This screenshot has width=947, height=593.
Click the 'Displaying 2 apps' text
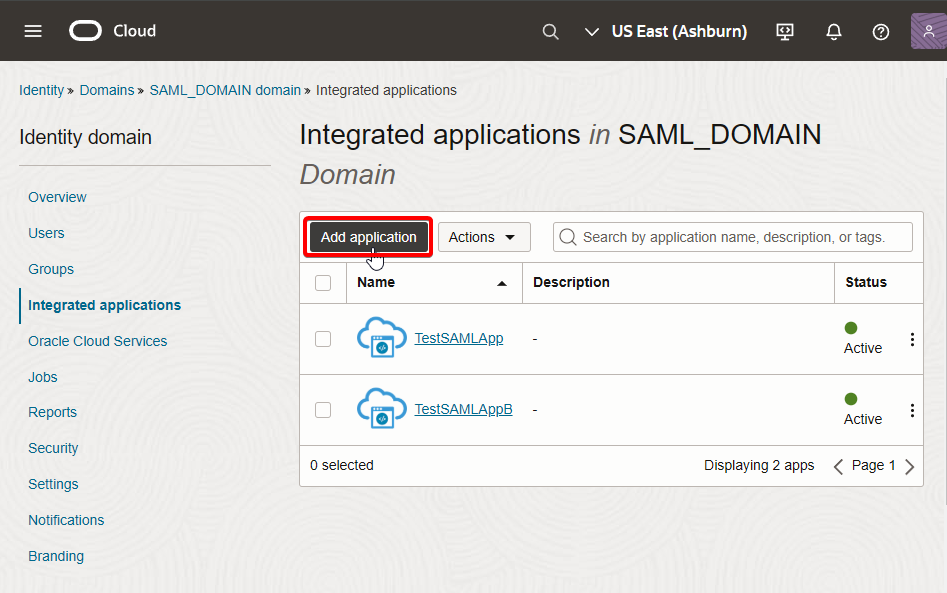[x=759, y=465]
